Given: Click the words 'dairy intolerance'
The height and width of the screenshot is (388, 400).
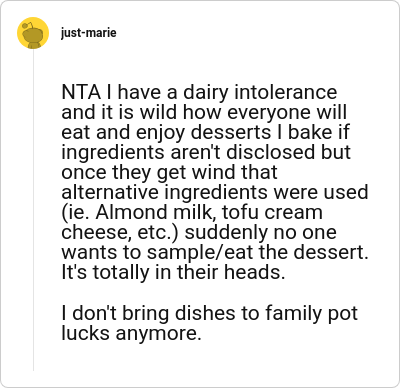Looking at the screenshot, I should (260, 93).
